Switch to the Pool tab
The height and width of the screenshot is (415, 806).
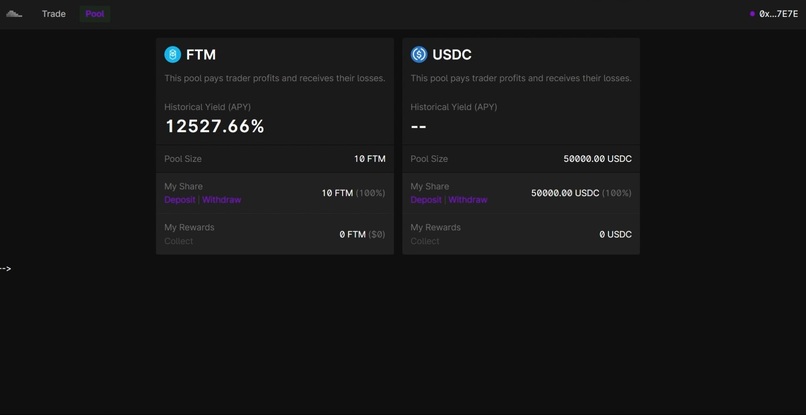pos(95,14)
